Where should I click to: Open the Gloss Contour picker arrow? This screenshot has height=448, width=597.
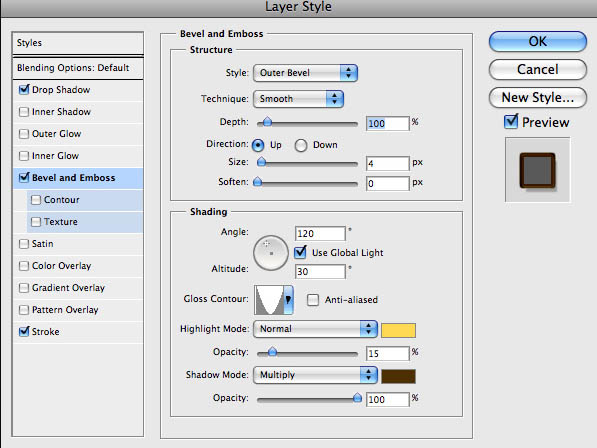pos(288,300)
